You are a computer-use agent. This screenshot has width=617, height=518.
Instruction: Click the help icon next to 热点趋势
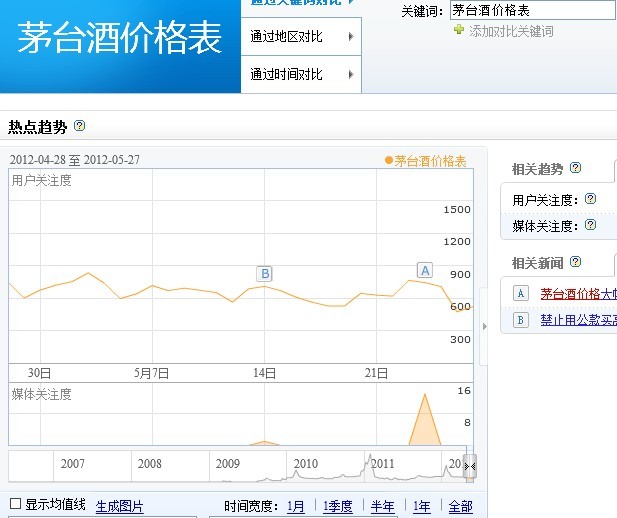(79, 126)
